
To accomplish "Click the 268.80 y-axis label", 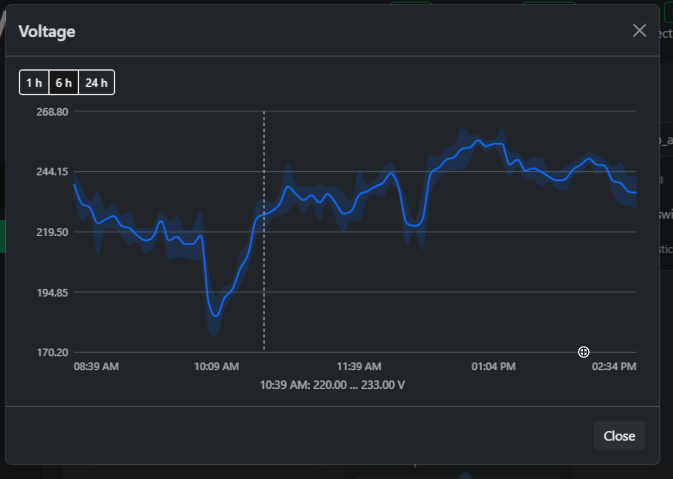I will (x=52, y=112).
